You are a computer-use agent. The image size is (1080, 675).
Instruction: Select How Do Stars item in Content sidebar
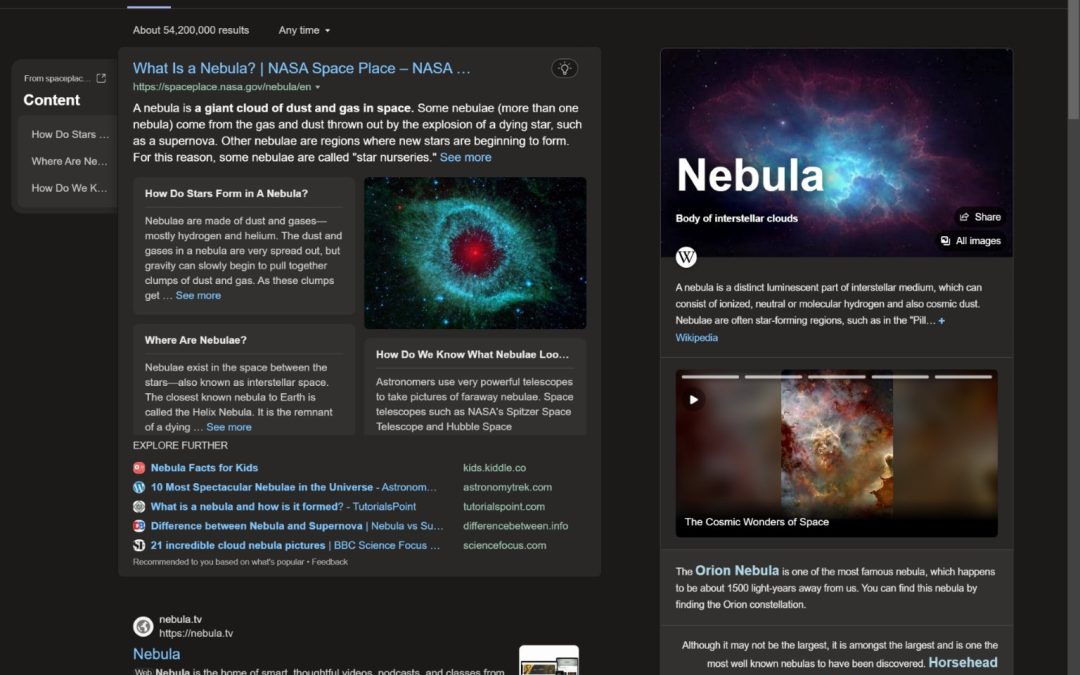point(69,134)
